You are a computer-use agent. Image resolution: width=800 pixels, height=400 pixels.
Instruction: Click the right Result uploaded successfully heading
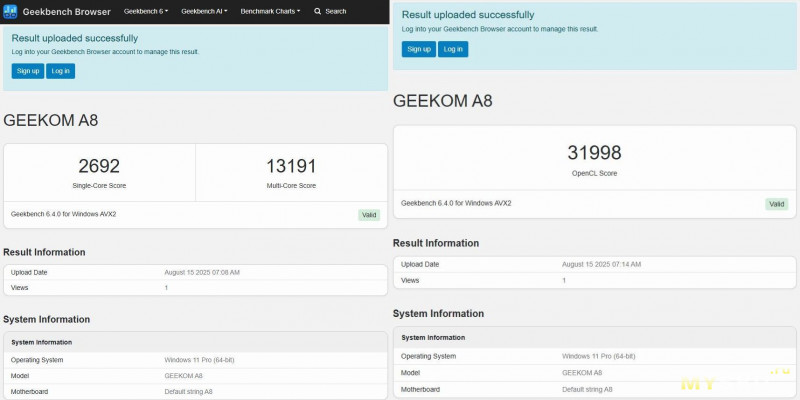point(468,15)
